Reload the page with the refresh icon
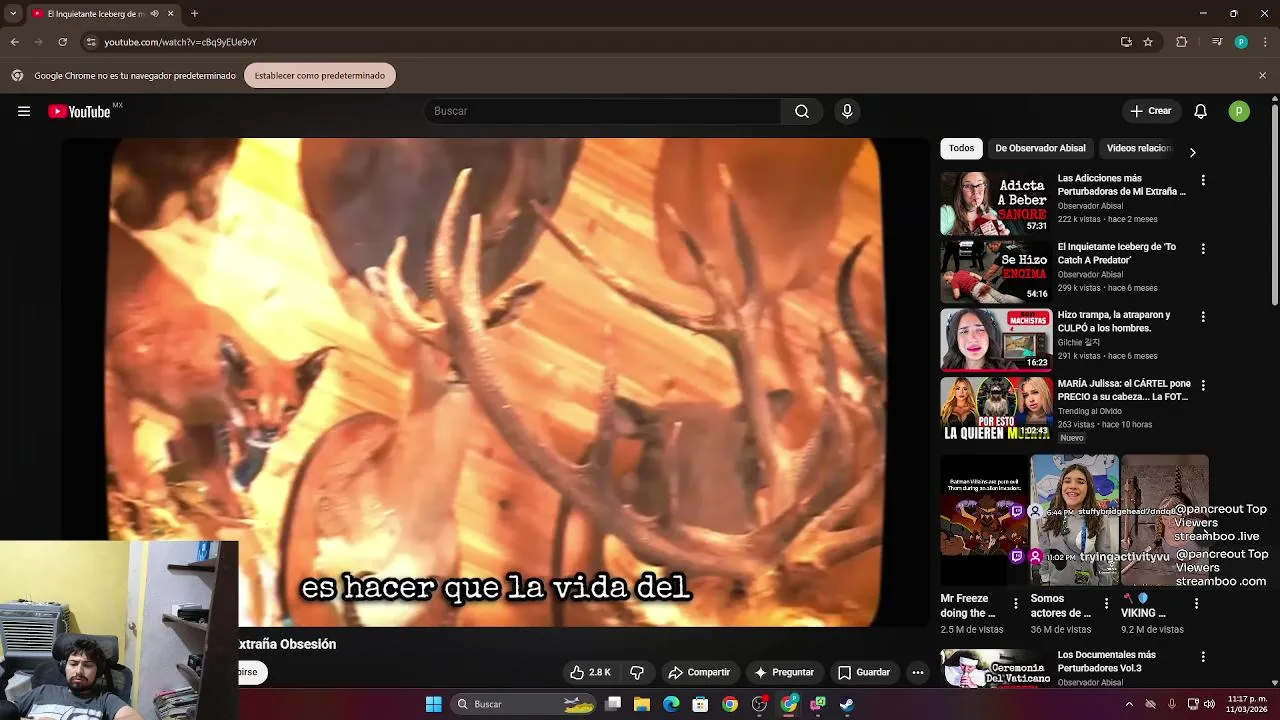This screenshot has width=1280, height=720. (62, 42)
